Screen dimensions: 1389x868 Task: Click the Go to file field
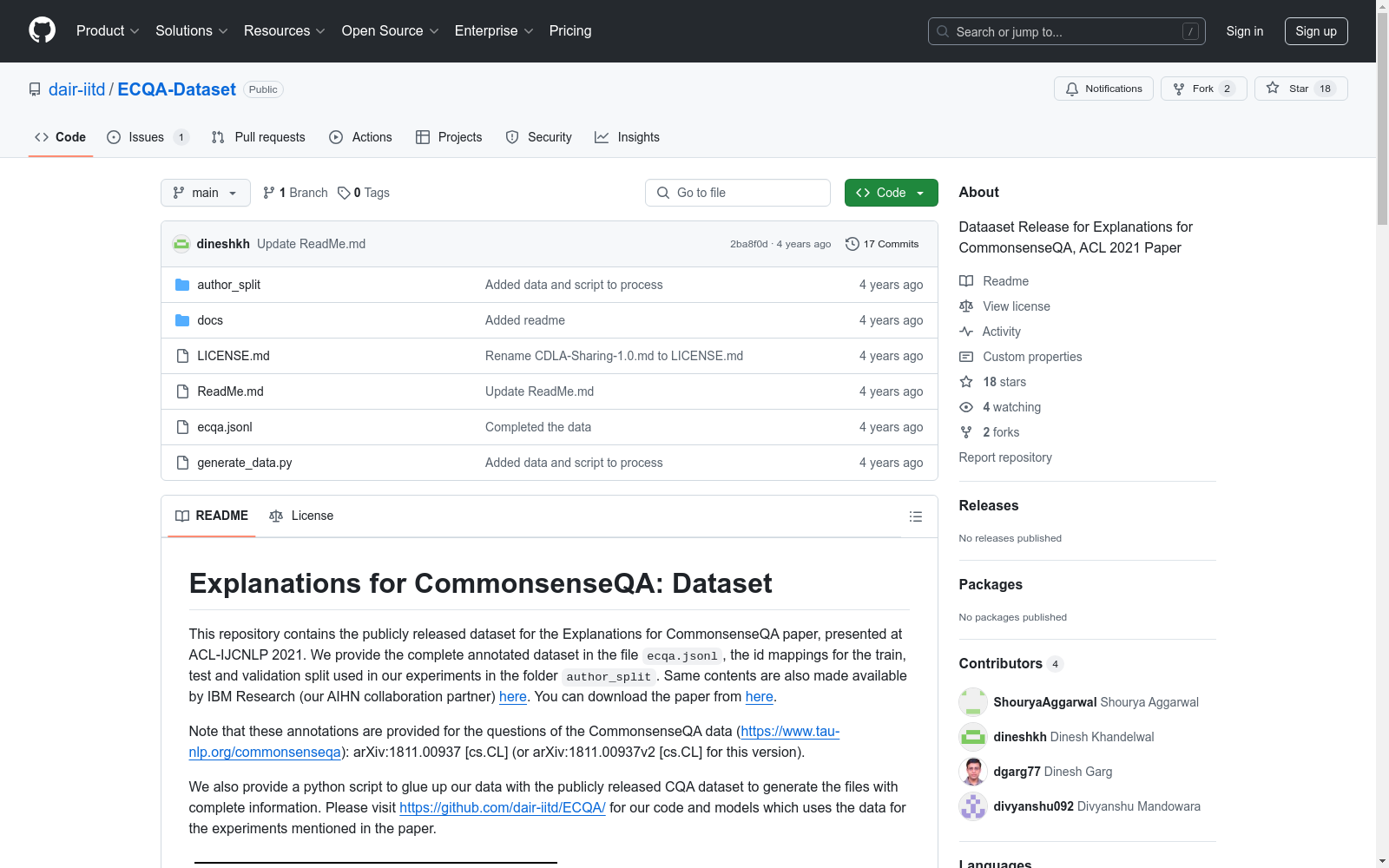[738, 193]
